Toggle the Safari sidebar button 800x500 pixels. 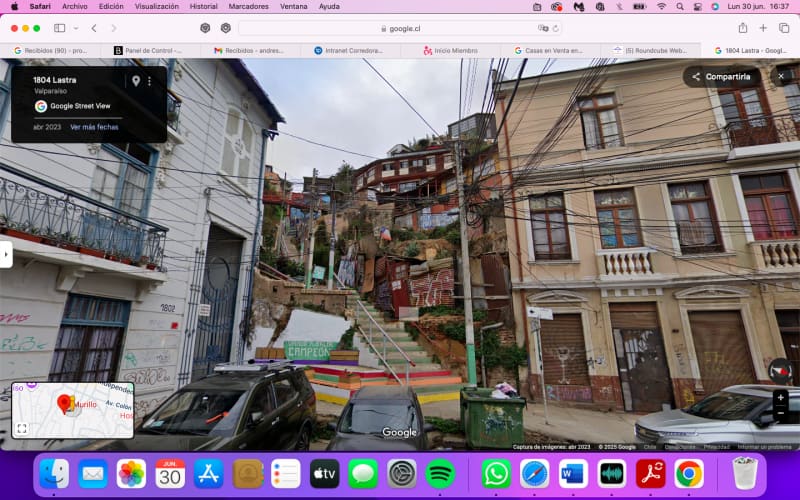pyautogui.click(x=60, y=28)
